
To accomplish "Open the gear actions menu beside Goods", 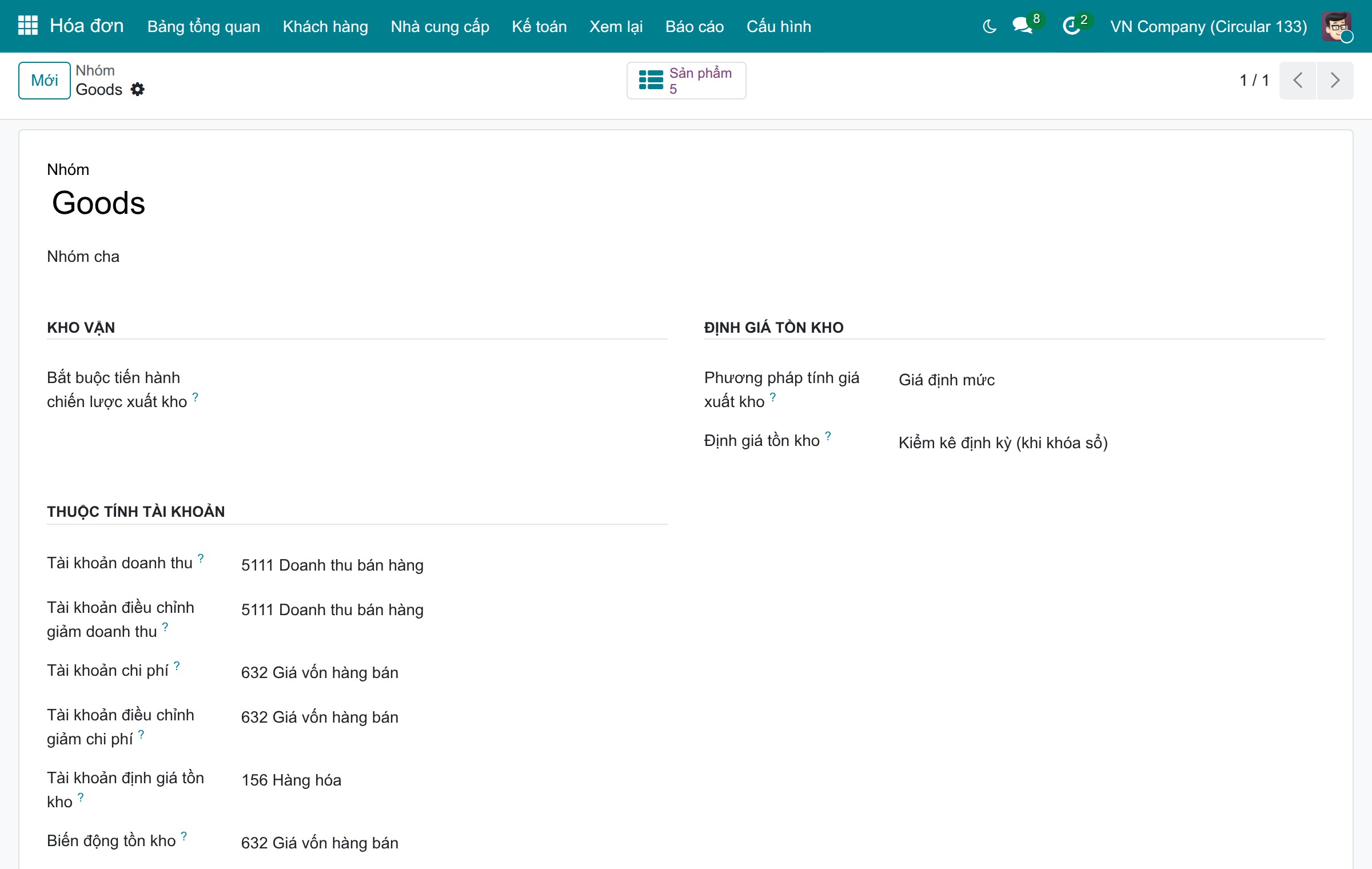I will tap(137, 89).
